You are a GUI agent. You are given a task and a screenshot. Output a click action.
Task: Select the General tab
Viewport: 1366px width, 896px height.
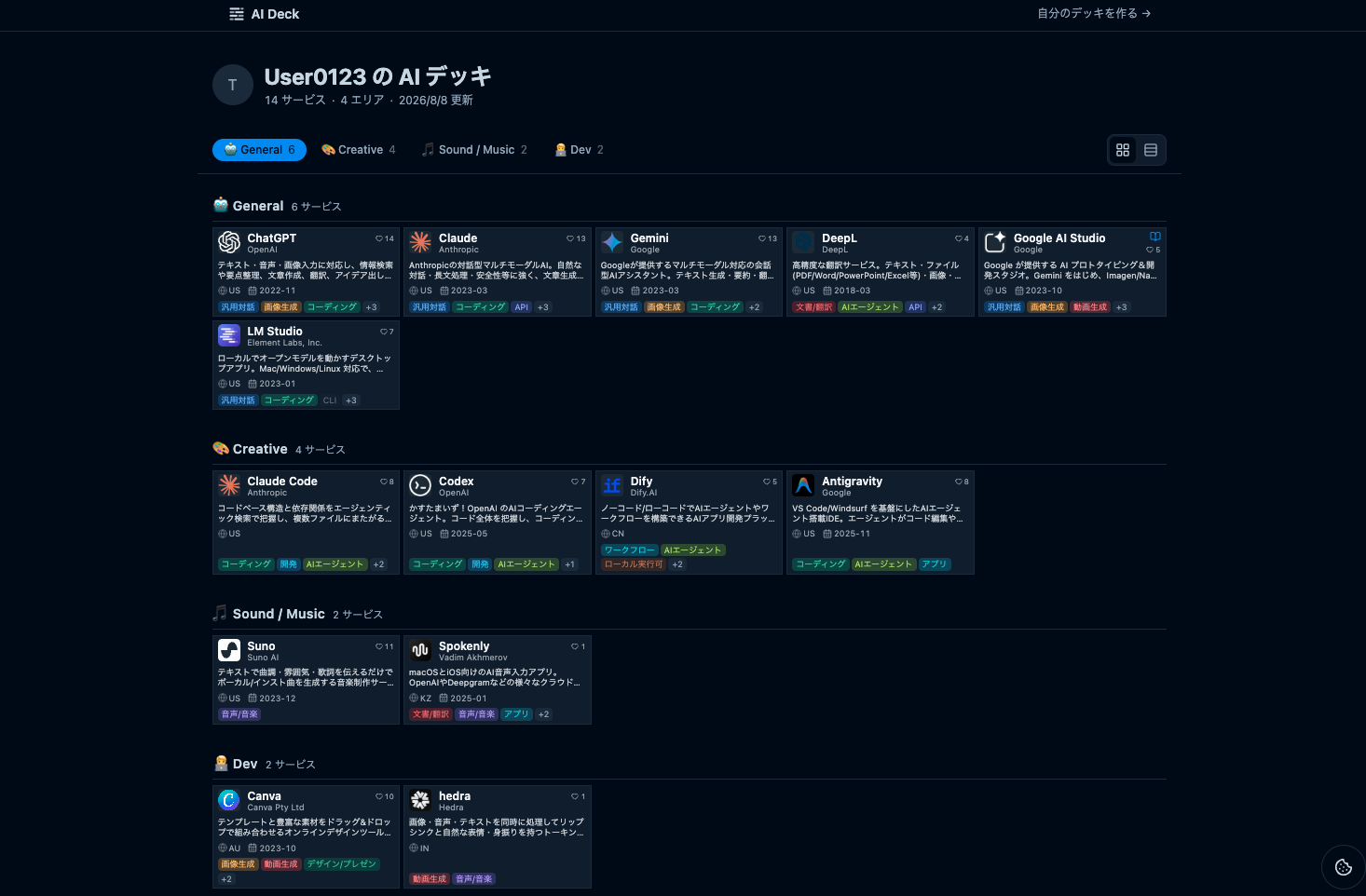pos(259,150)
